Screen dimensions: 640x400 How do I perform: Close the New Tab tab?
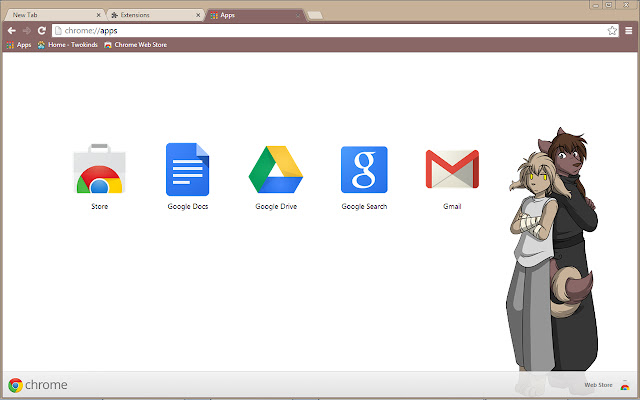pos(98,15)
